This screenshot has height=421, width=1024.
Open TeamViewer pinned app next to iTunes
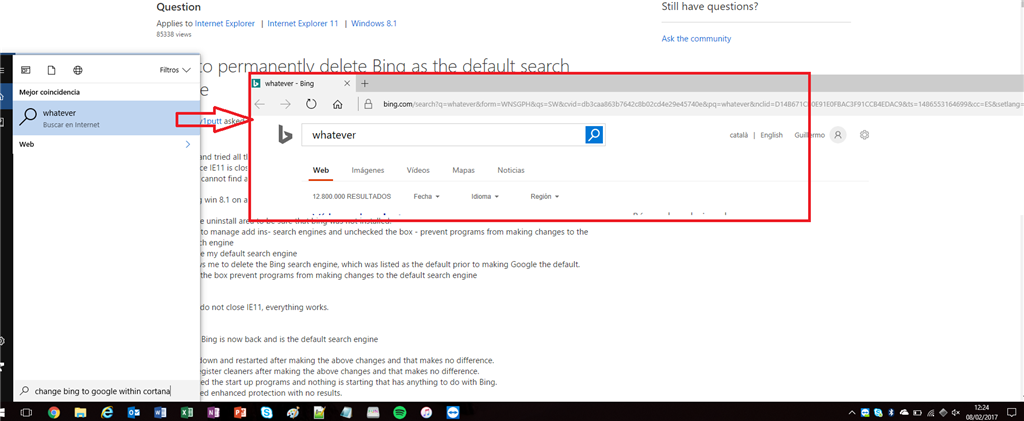pos(453,413)
